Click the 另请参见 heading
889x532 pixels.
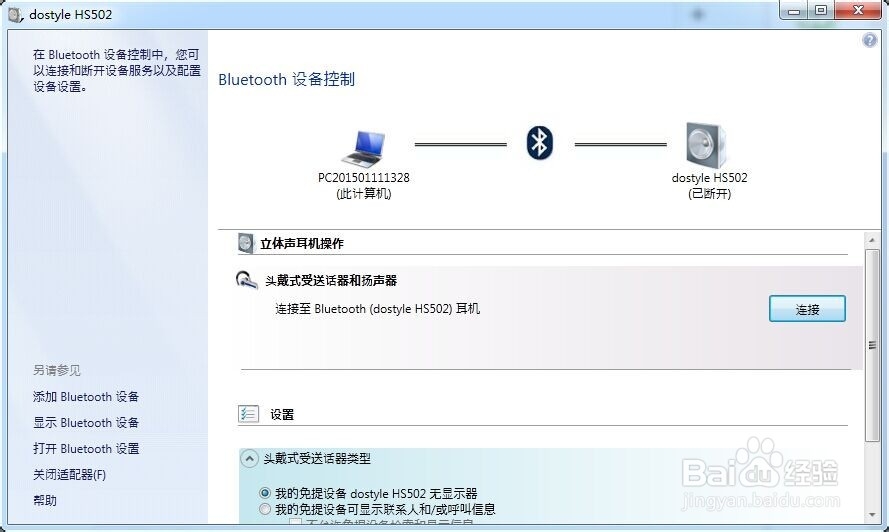[57, 370]
